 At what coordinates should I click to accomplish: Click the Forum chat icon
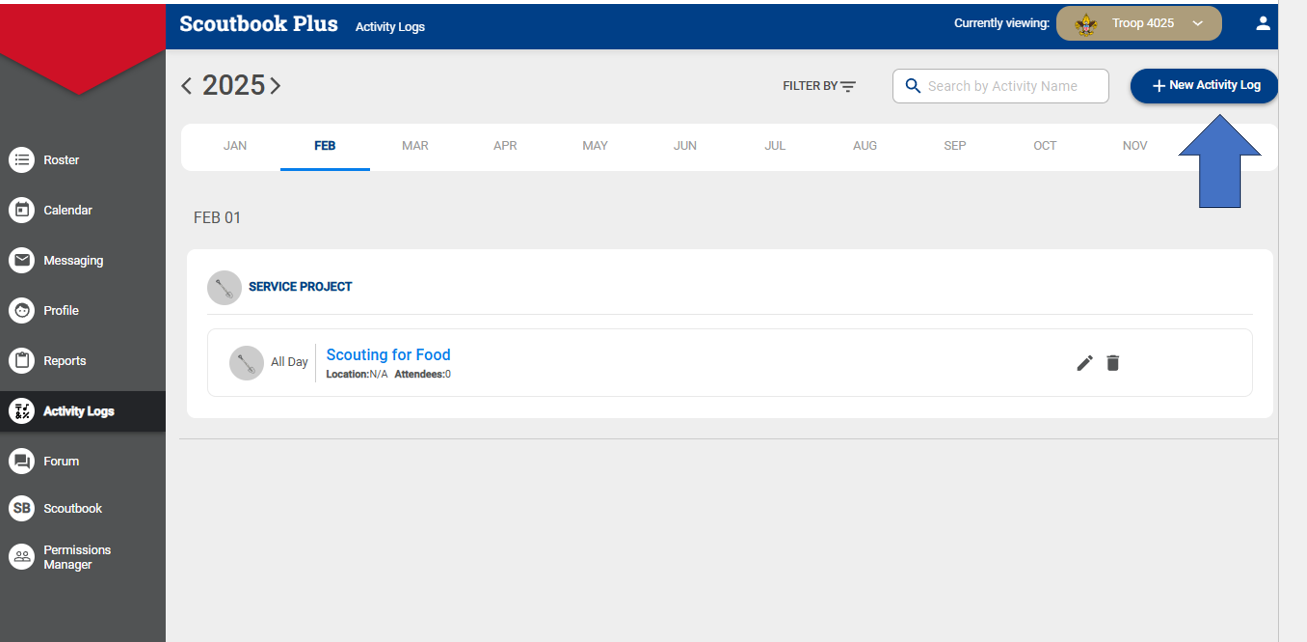coord(21,461)
